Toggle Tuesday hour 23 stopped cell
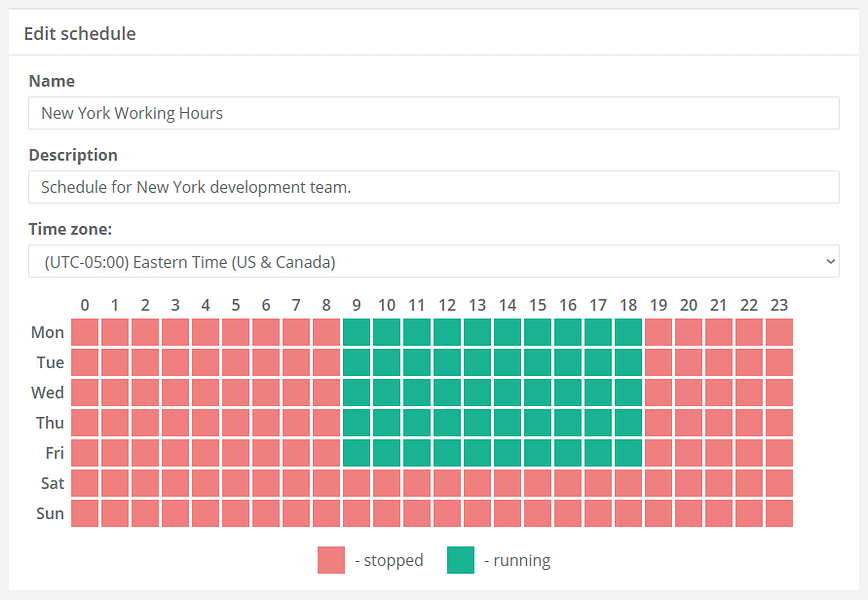868x600 pixels. click(779, 362)
